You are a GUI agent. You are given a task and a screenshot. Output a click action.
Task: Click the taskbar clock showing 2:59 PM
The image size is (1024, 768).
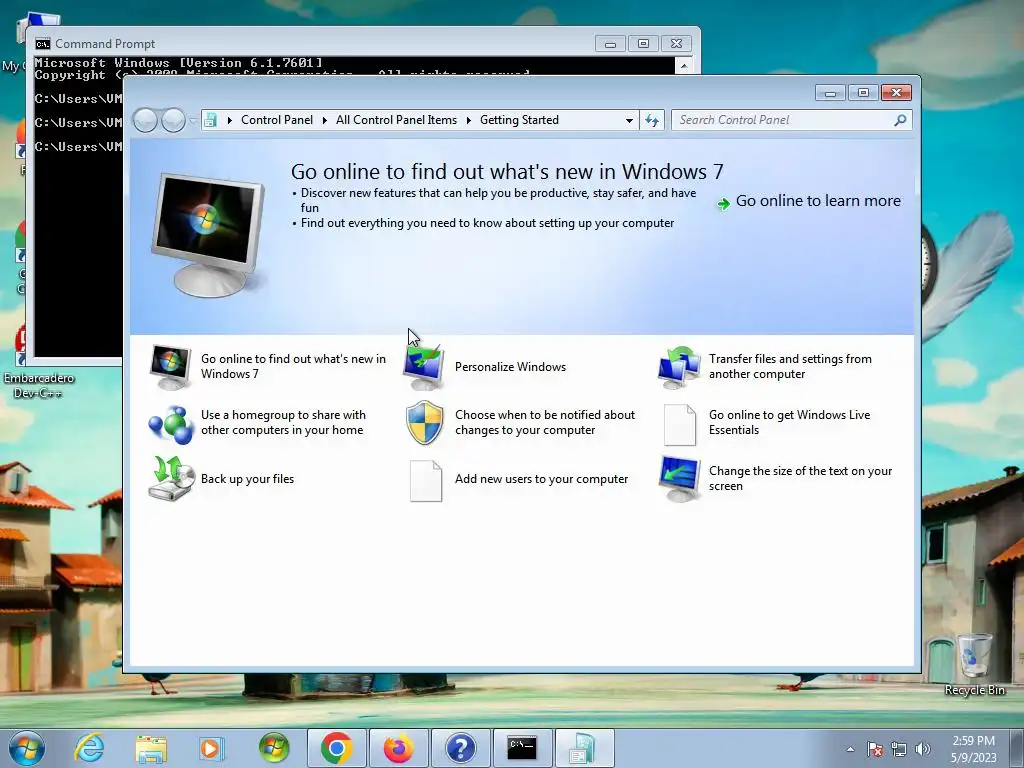(x=973, y=749)
